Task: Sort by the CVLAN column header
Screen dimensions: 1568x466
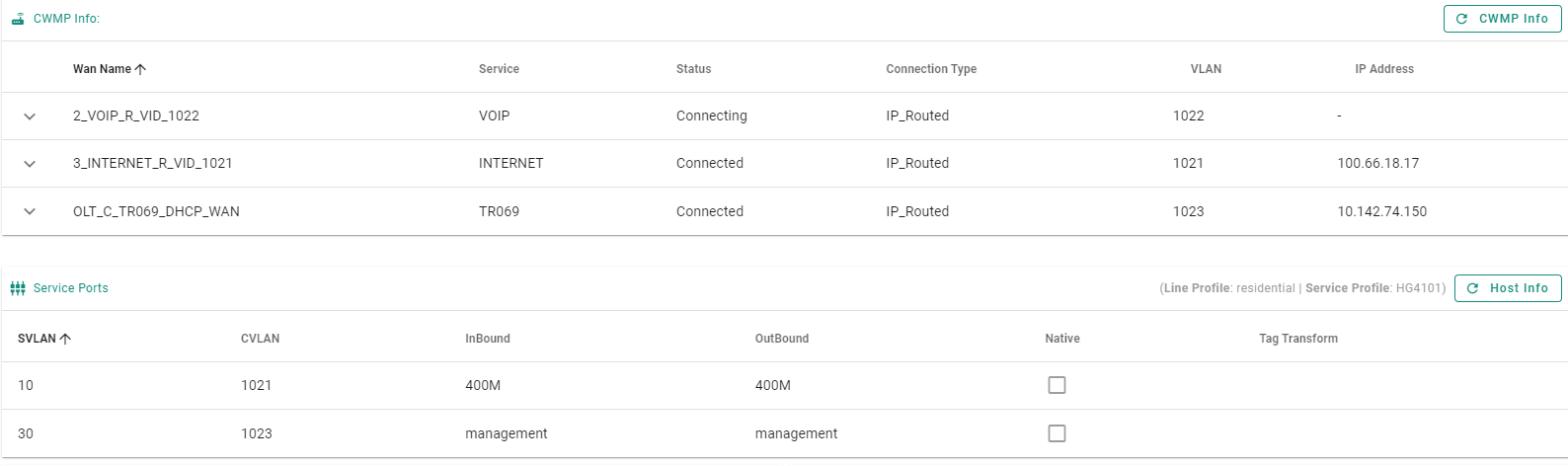Action: [260, 339]
